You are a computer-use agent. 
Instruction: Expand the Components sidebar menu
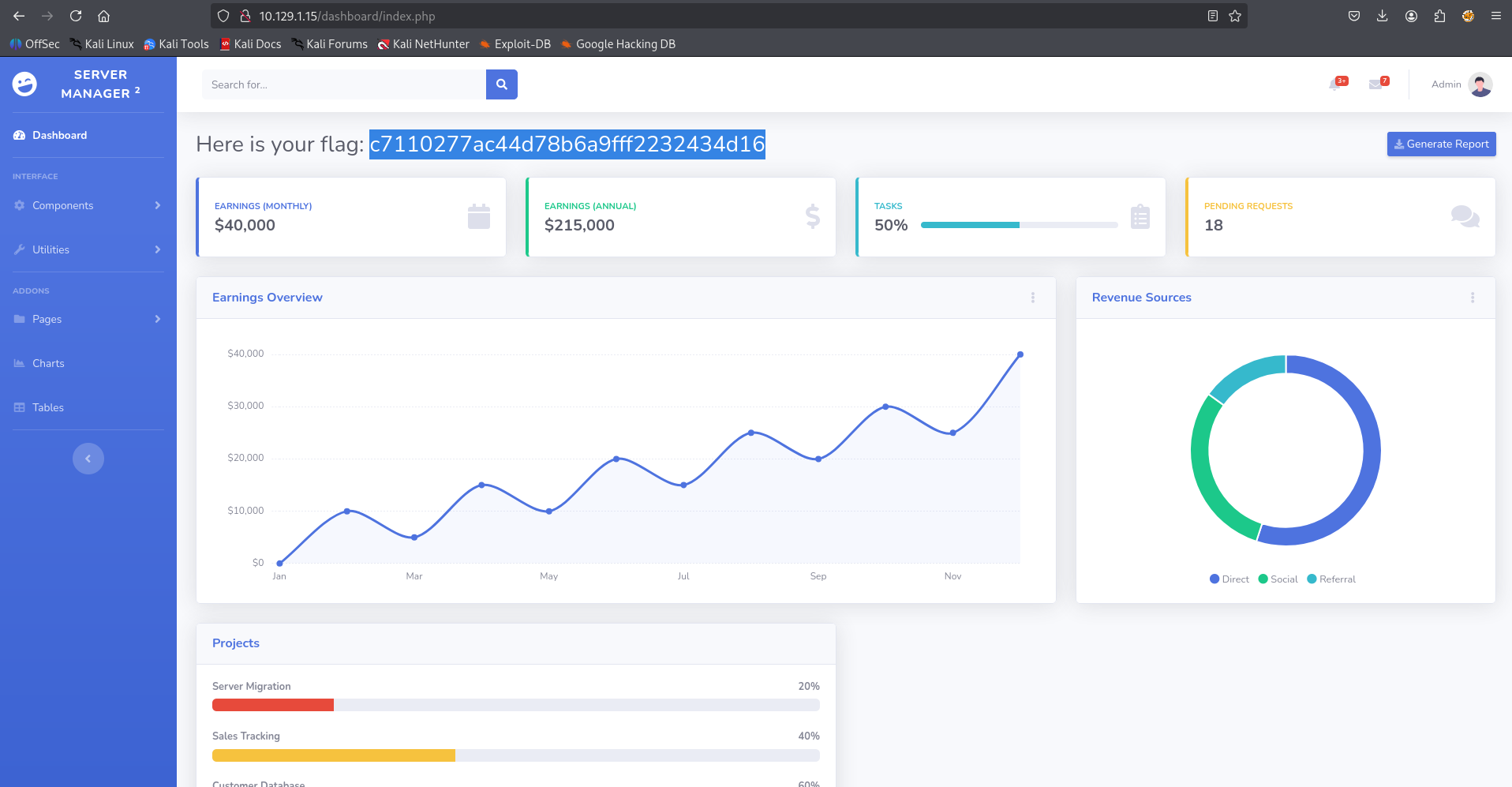coord(88,205)
